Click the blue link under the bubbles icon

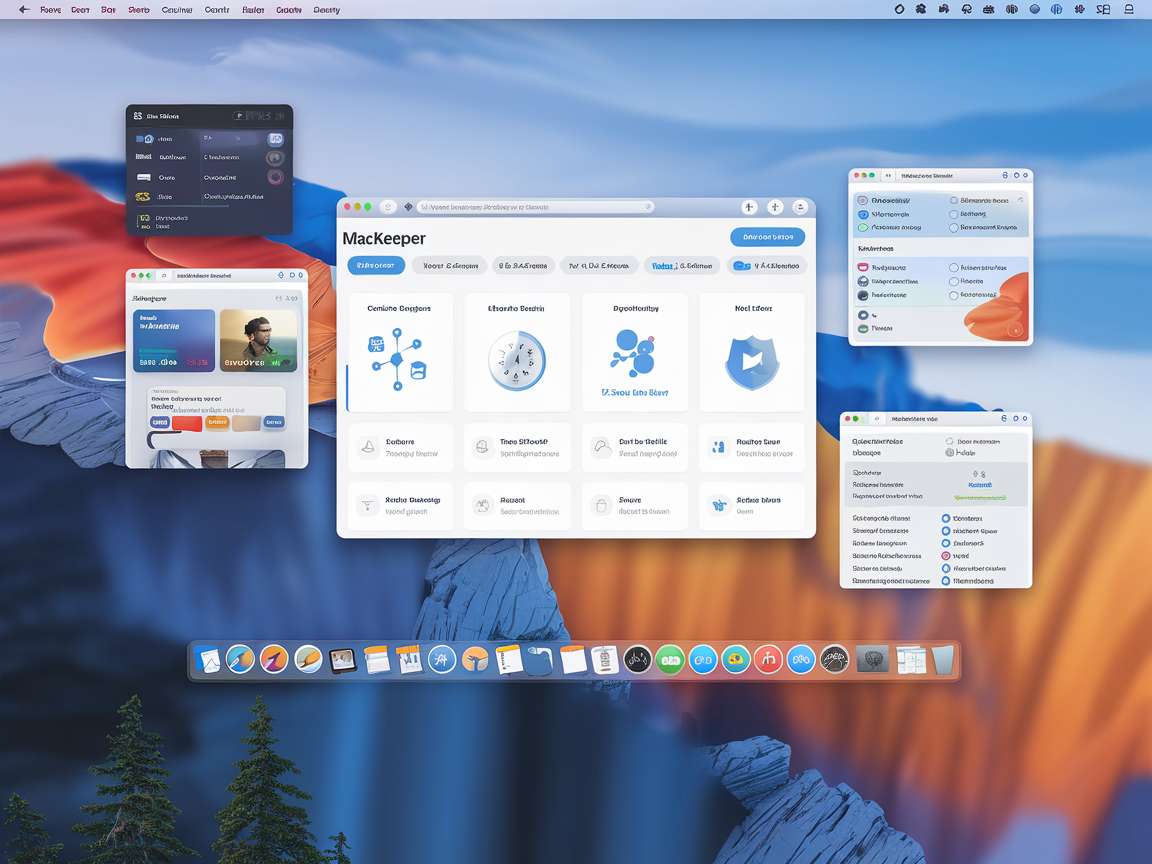click(634, 392)
